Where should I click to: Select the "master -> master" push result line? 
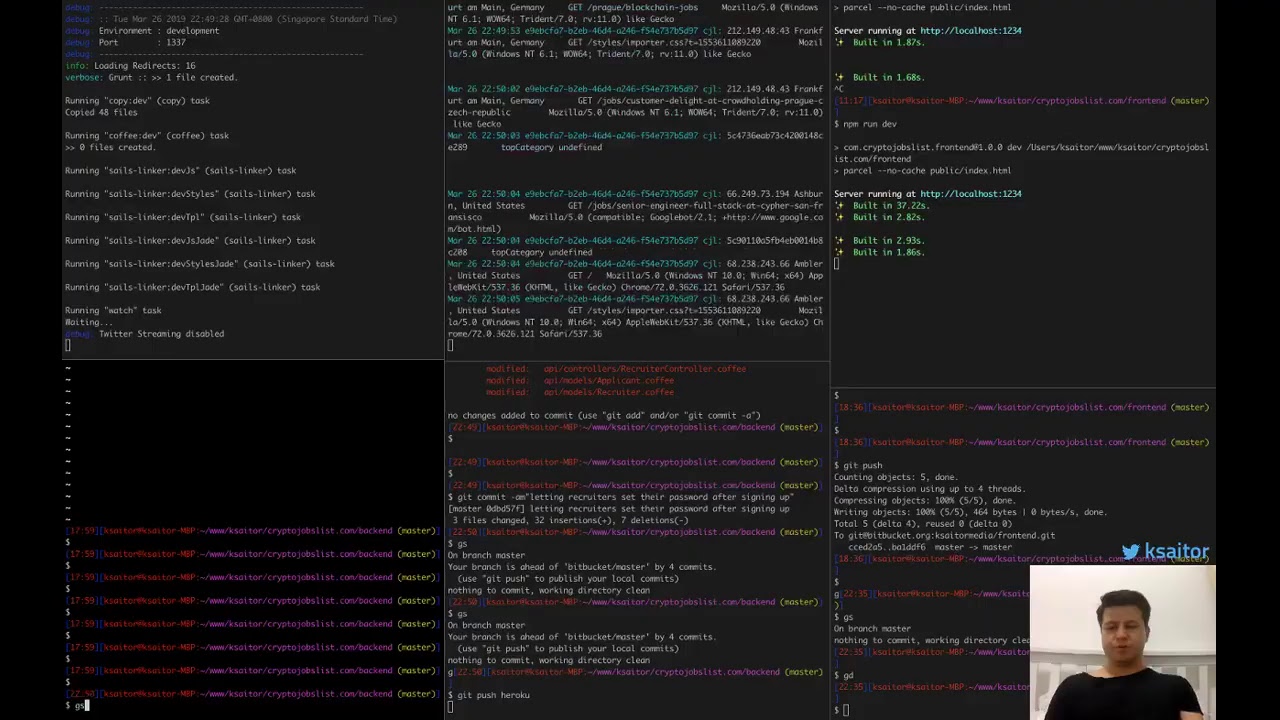[x=930, y=547]
